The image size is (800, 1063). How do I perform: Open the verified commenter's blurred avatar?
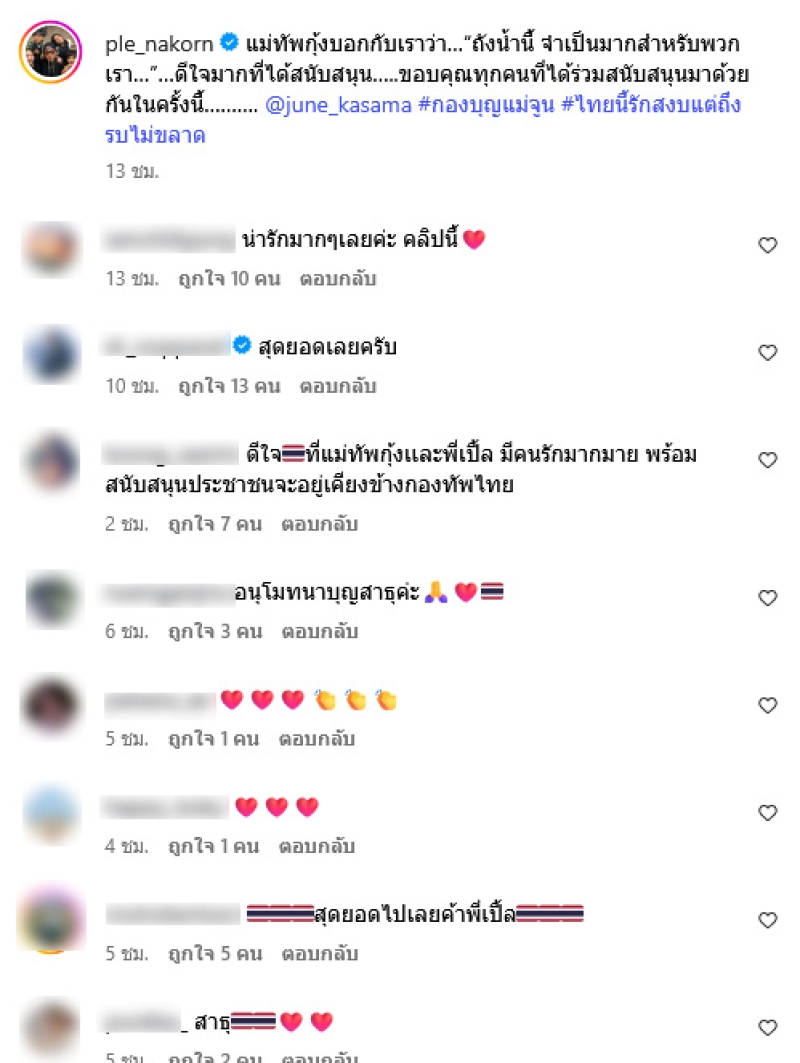coord(52,355)
